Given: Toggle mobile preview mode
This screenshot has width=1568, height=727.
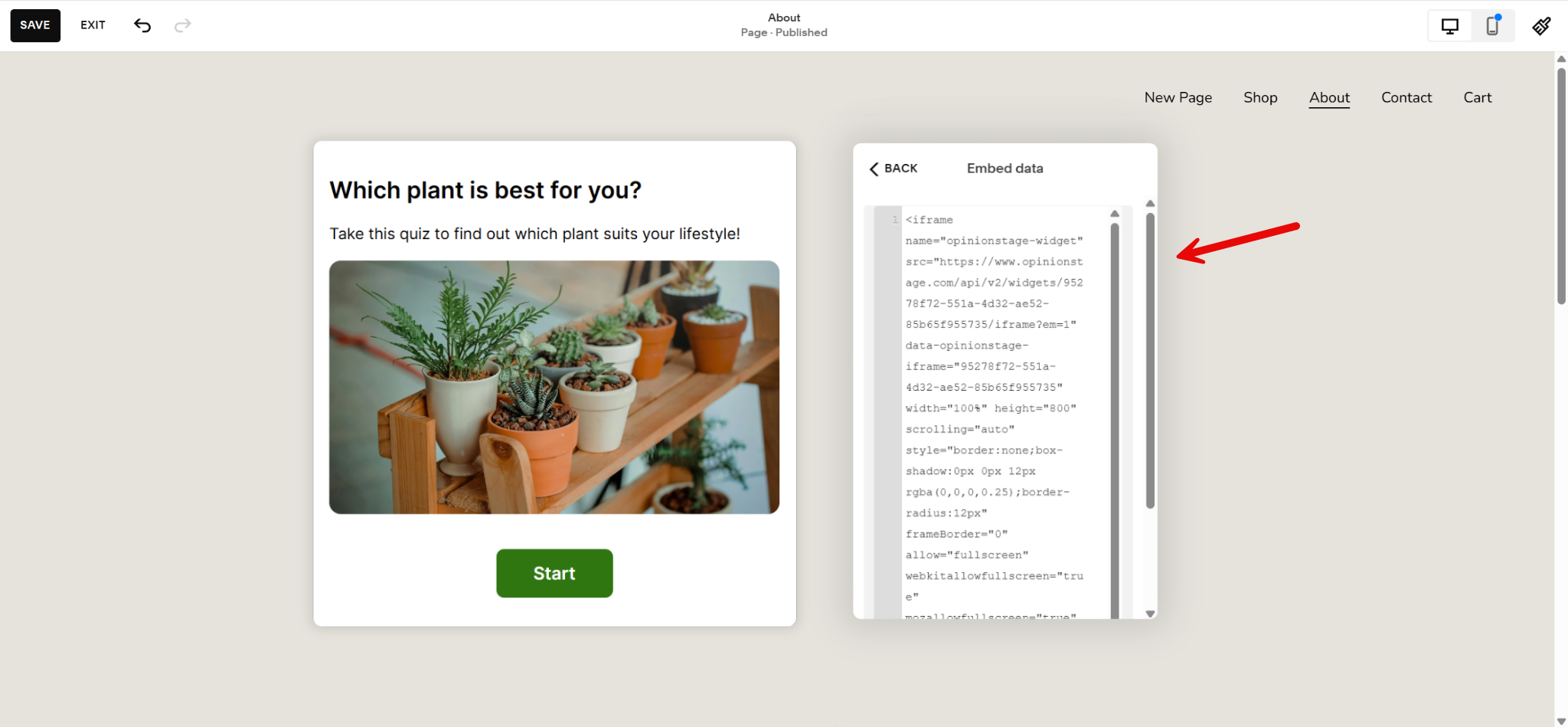Looking at the screenshot, I should 1491,25.
